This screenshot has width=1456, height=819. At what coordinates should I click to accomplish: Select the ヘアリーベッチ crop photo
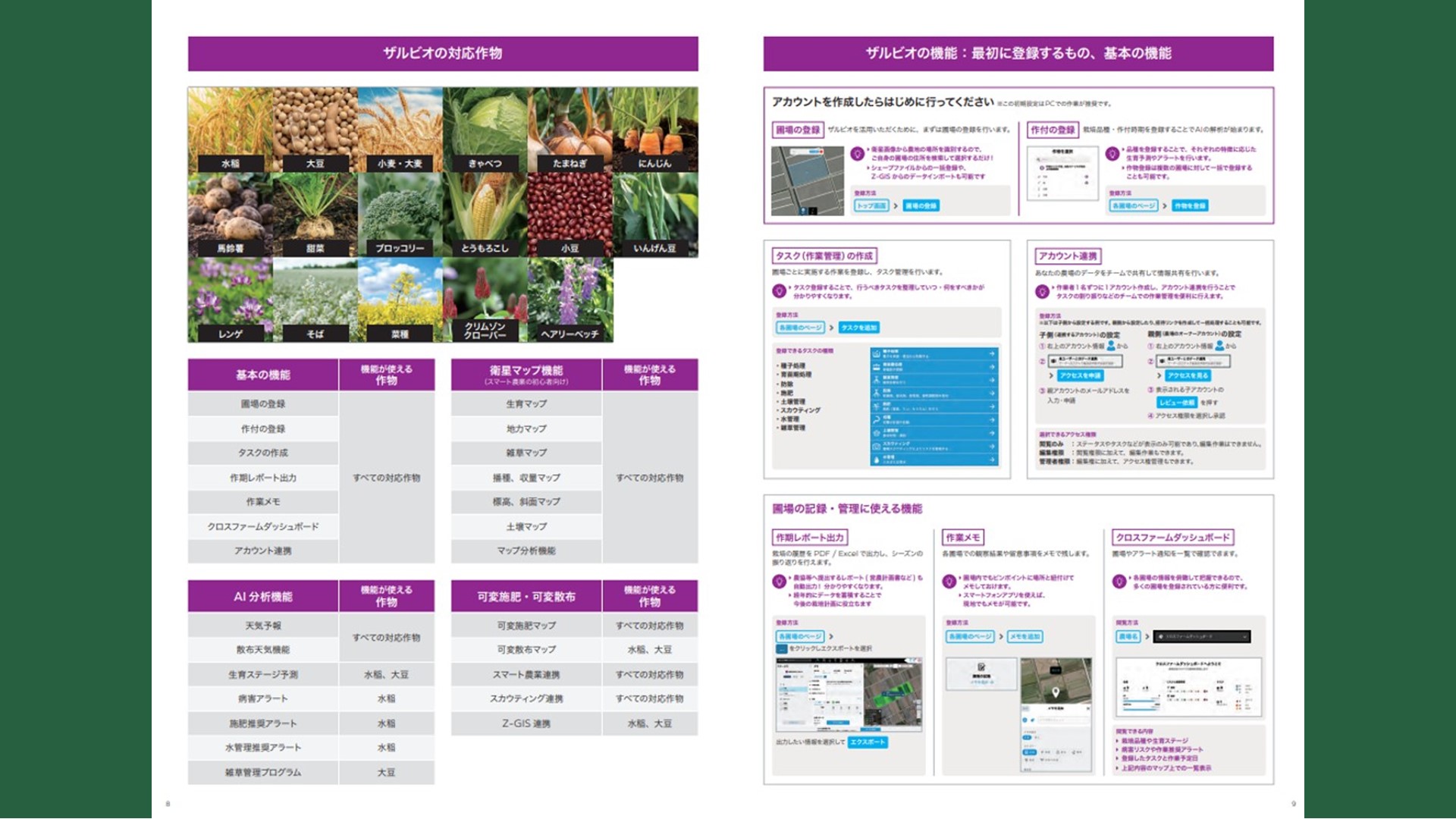[x=570, y=300]
